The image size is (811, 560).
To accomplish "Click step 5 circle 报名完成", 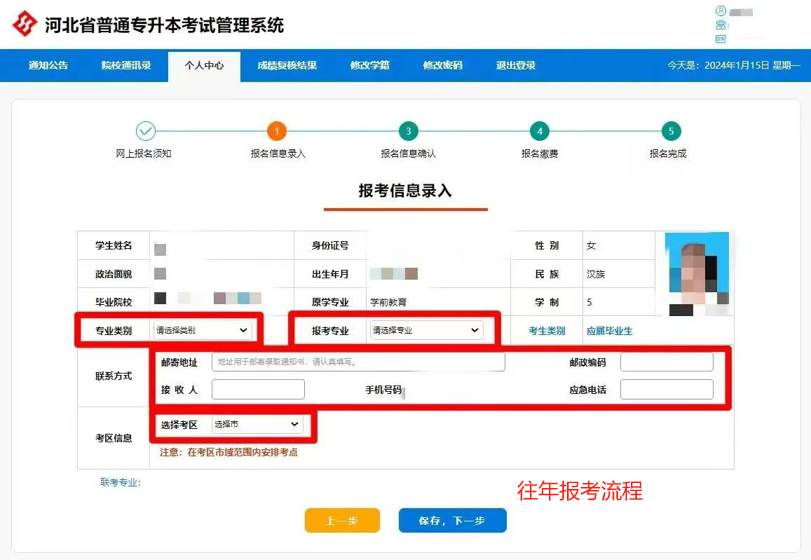I will pos(671,131).
